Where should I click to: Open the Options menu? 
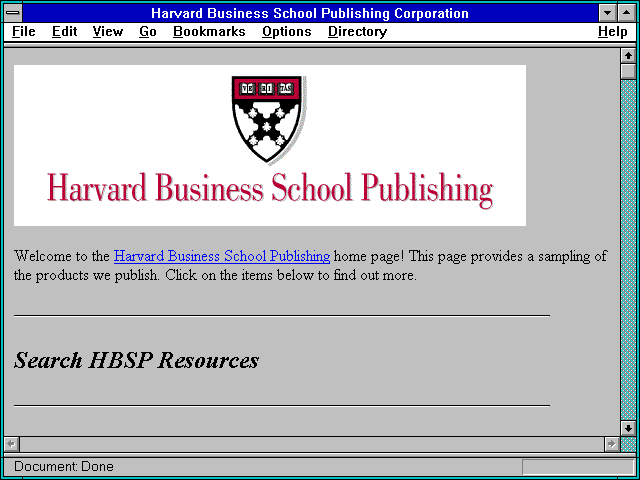tap(287, 32)
